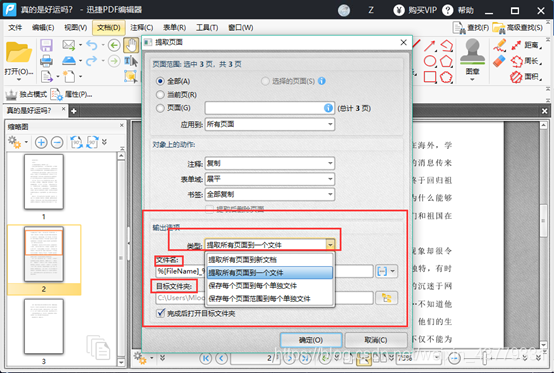The height and width of the screenshot is (373, 554).
Task: Open a file with the folder icon
Action: pos(18,52)
